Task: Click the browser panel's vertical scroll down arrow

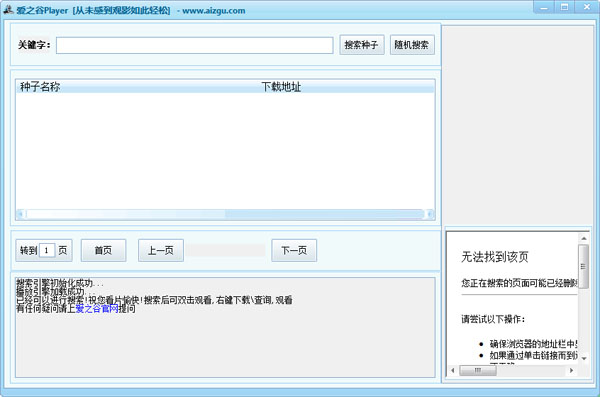Action: pos(584,359)
